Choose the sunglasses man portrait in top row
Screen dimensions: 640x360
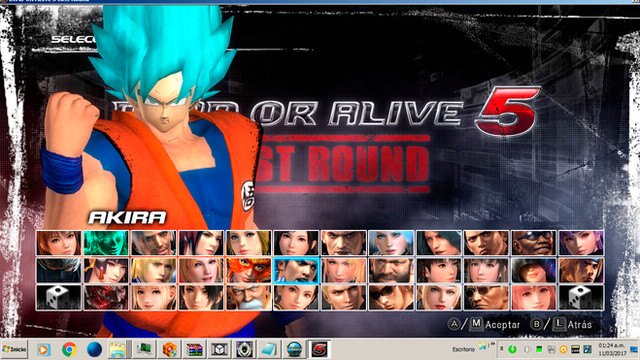533,243
